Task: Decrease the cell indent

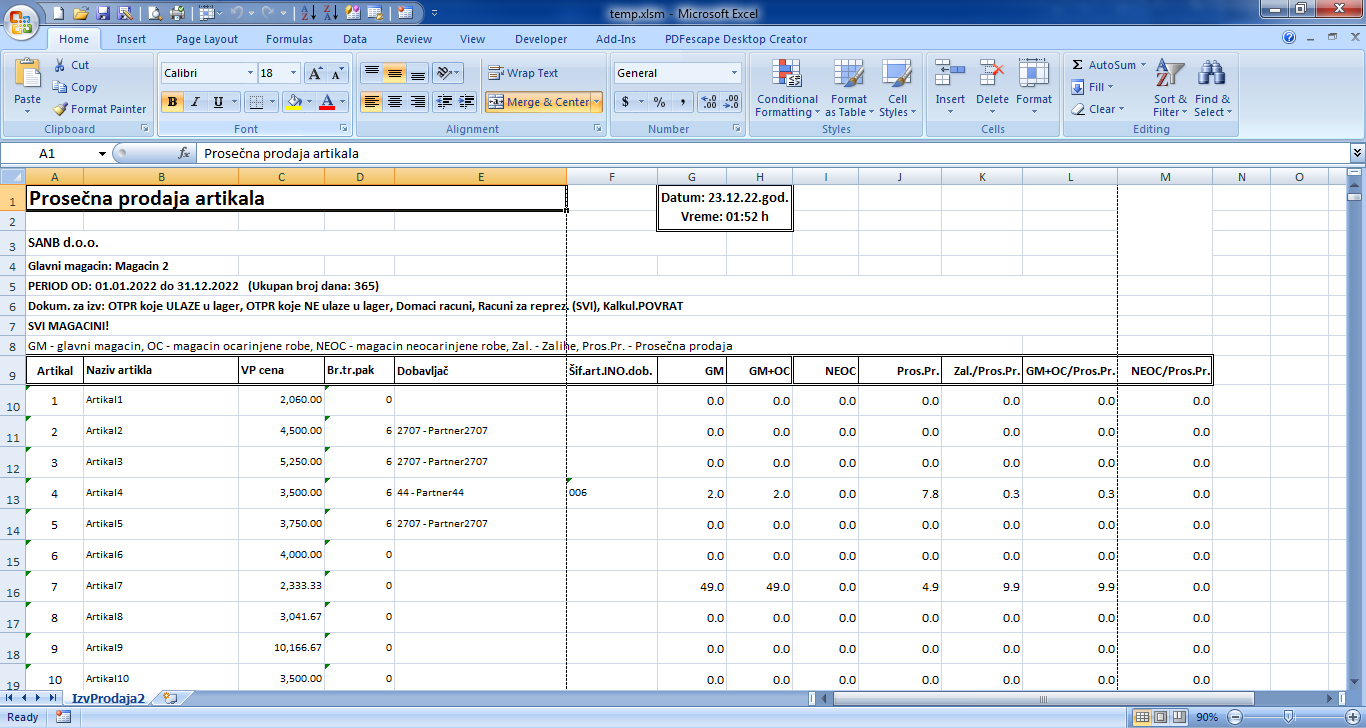Action: click(444, 101)
